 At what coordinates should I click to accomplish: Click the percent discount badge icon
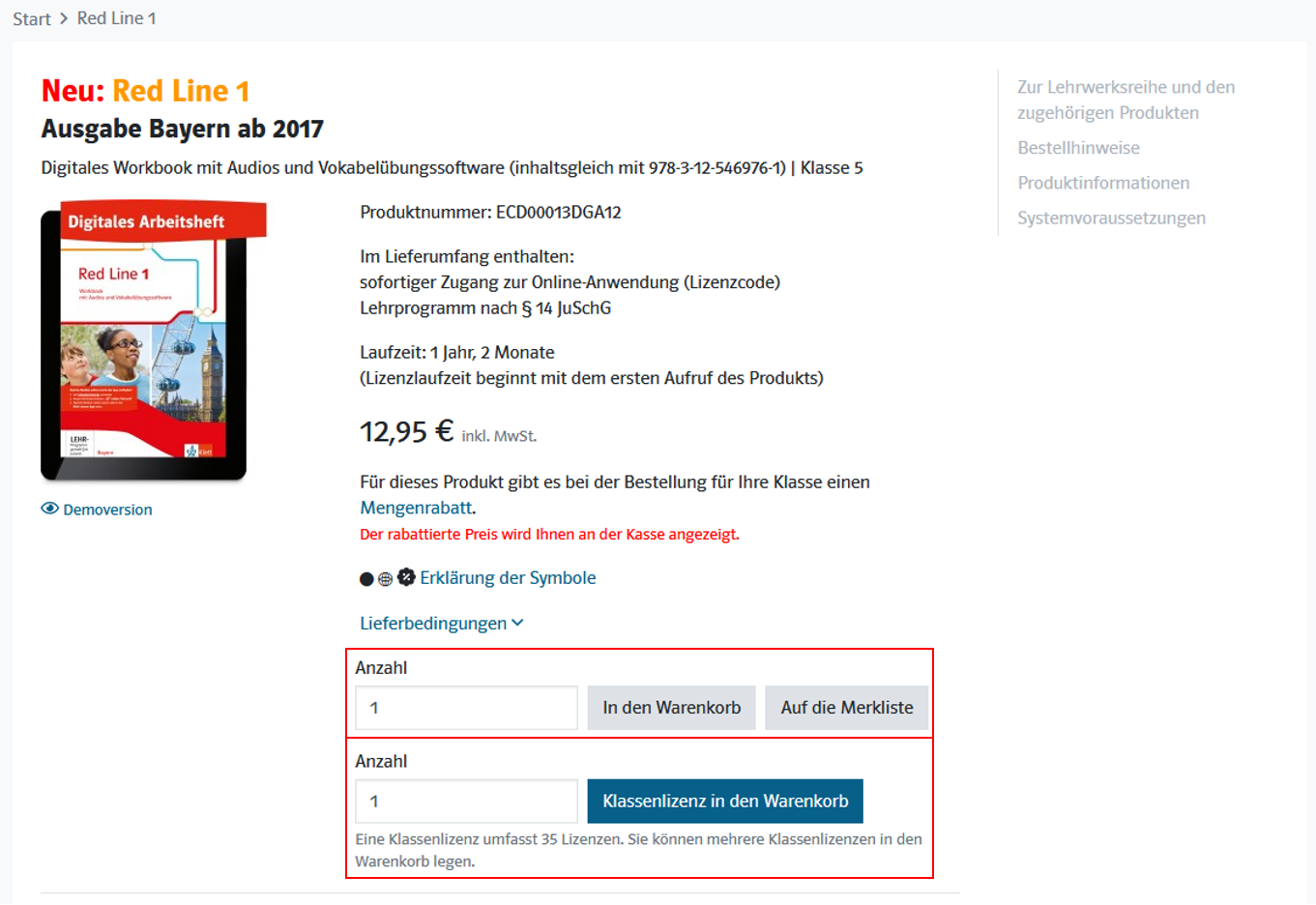(406, 577)
